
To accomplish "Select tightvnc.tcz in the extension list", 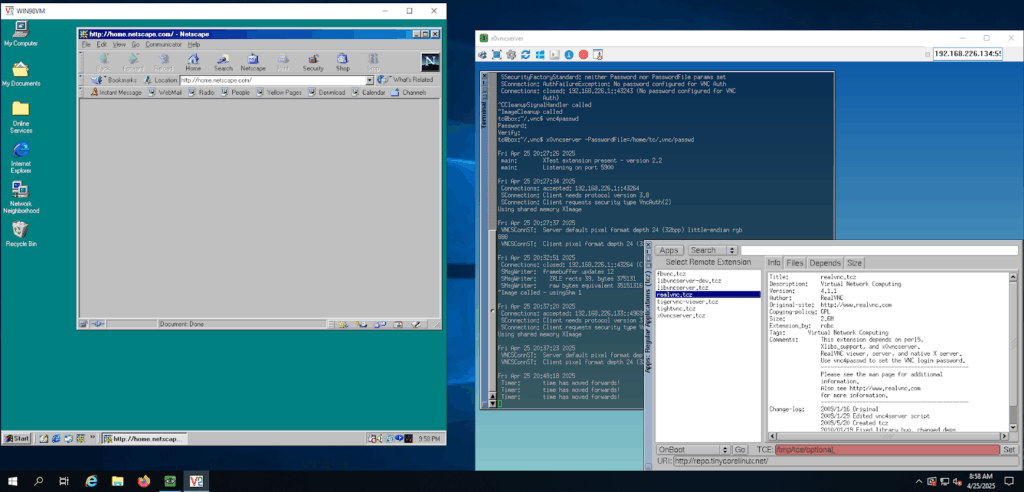I will tap(678, 308).
